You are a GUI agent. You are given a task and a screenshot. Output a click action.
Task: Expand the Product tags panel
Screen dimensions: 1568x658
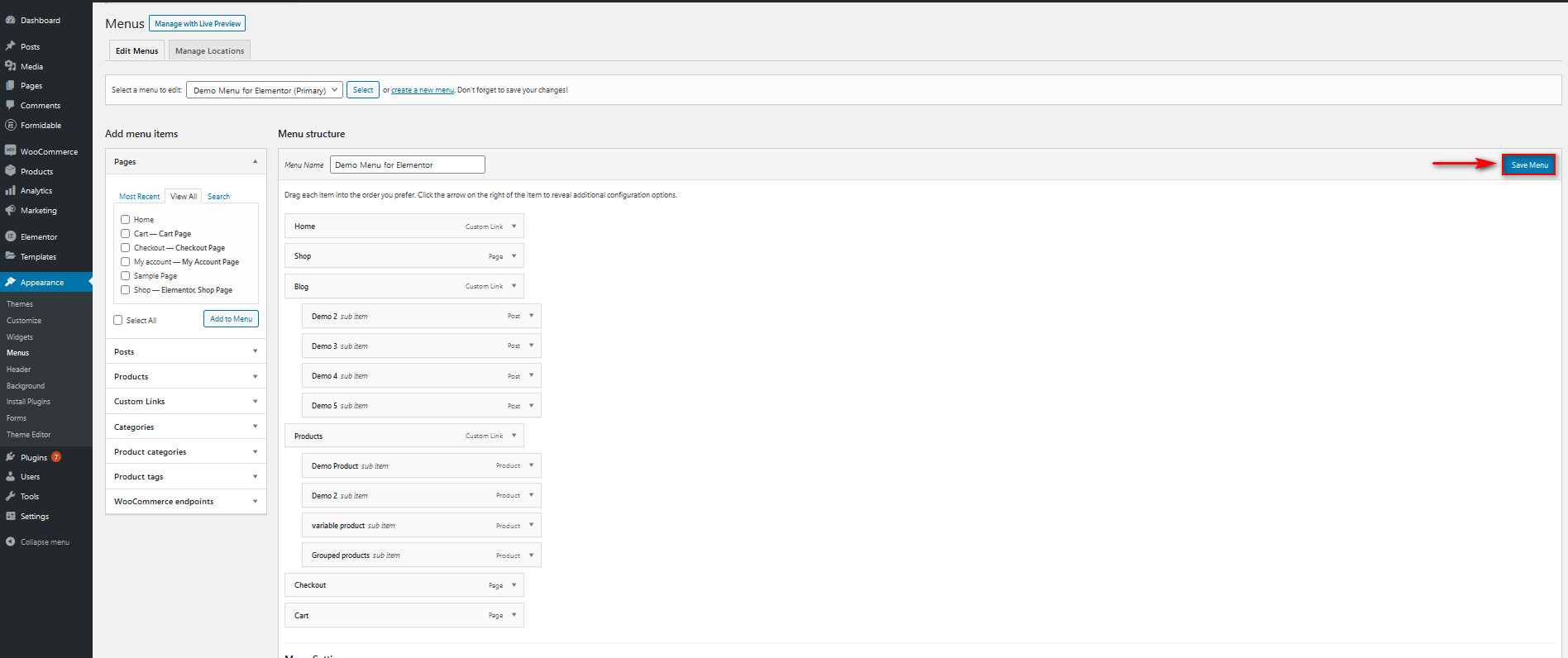(255, 476)
